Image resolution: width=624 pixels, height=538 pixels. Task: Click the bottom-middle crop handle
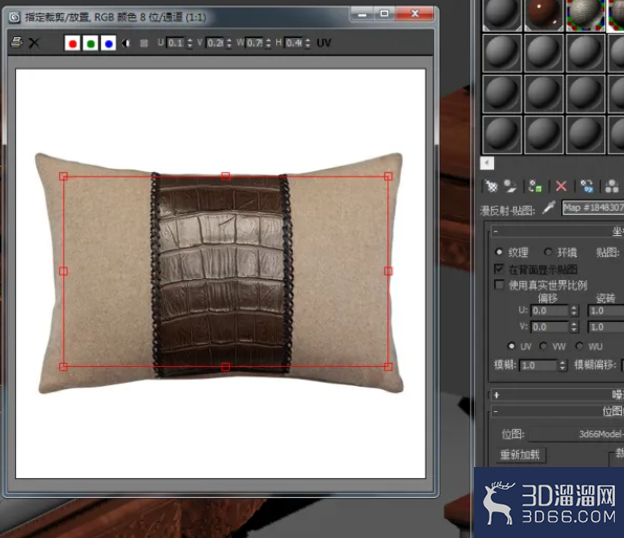click(x=226, y=367)
